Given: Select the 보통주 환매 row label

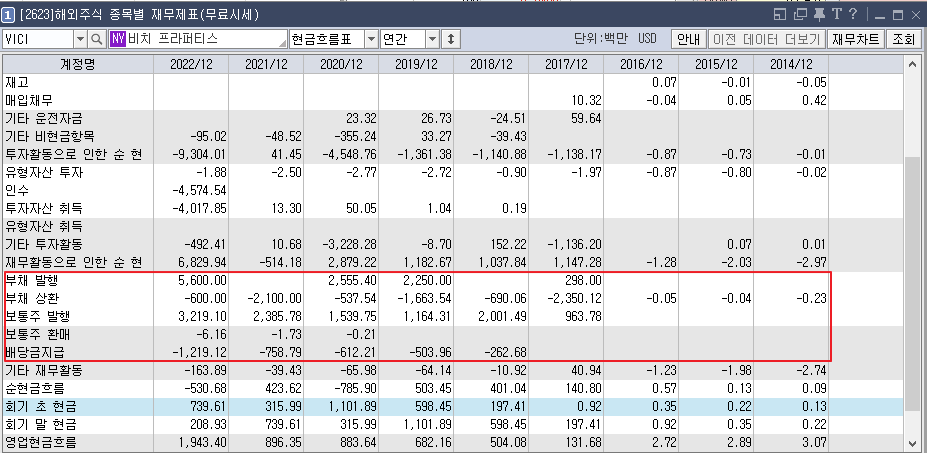Looking at the screenshot, I should coord(38,334).
